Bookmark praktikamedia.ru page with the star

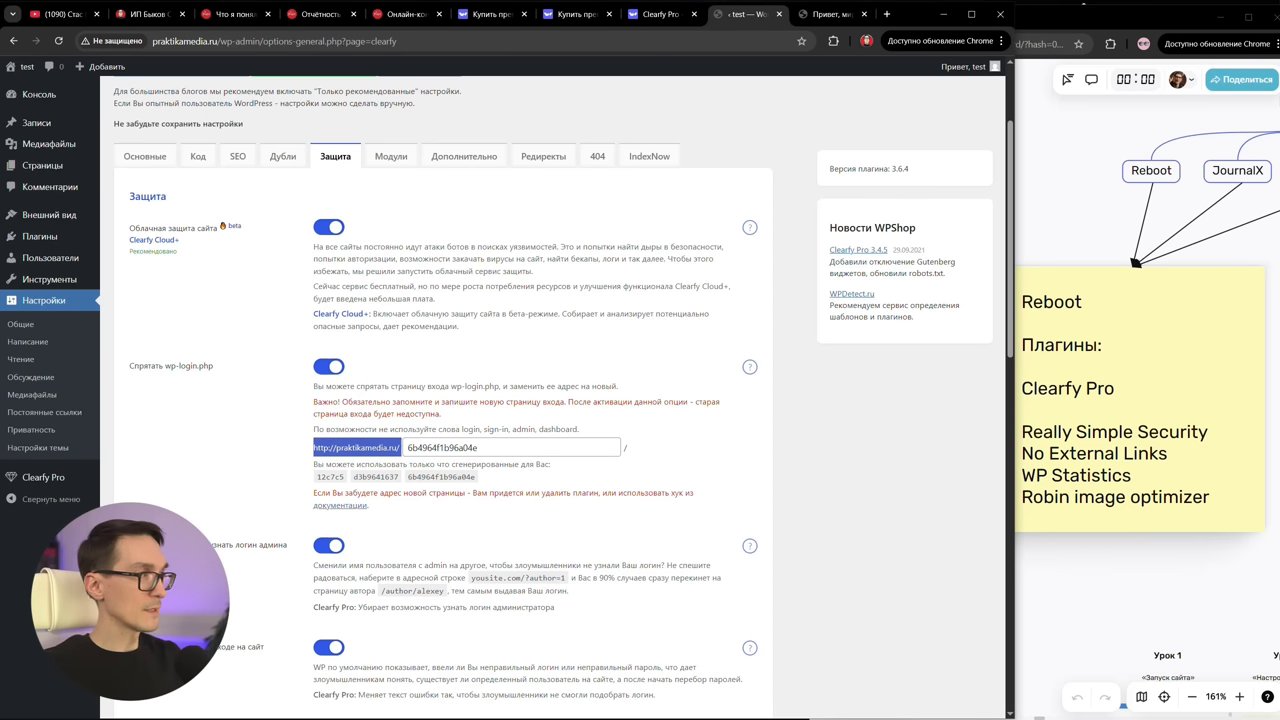(801, 41)
